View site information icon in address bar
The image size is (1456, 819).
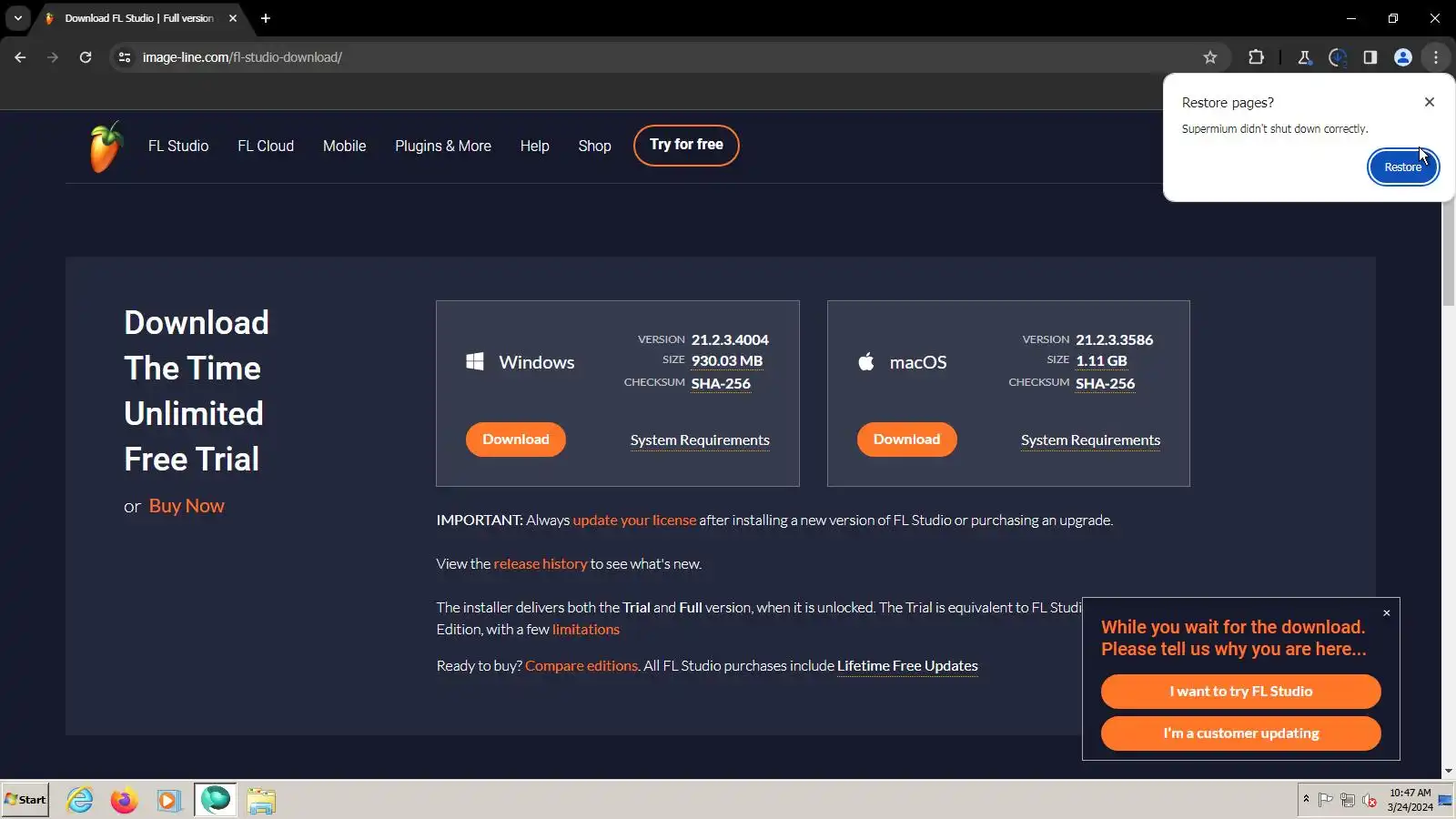coord(125,57)
